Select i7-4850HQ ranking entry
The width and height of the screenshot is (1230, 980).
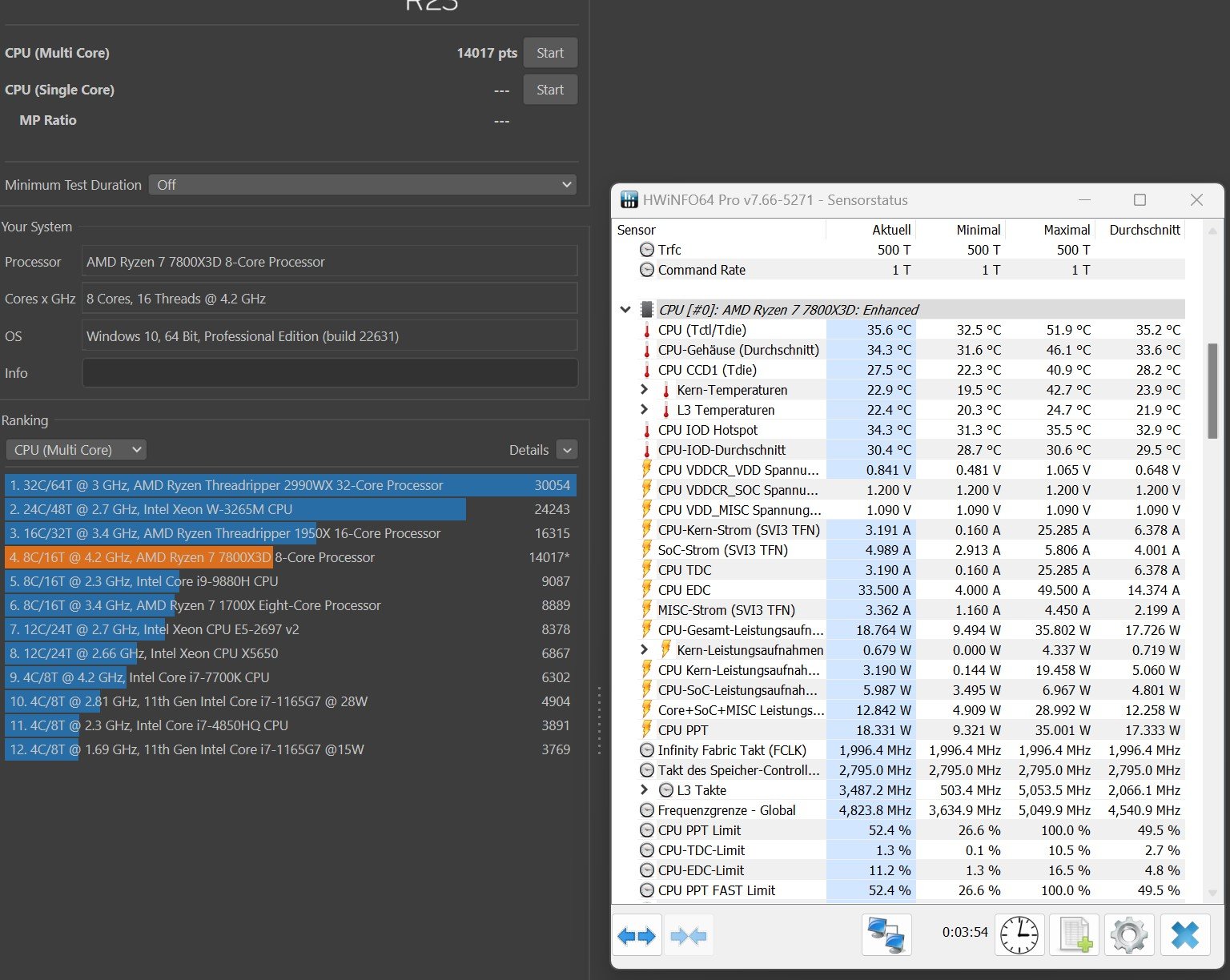pos(290,725)
